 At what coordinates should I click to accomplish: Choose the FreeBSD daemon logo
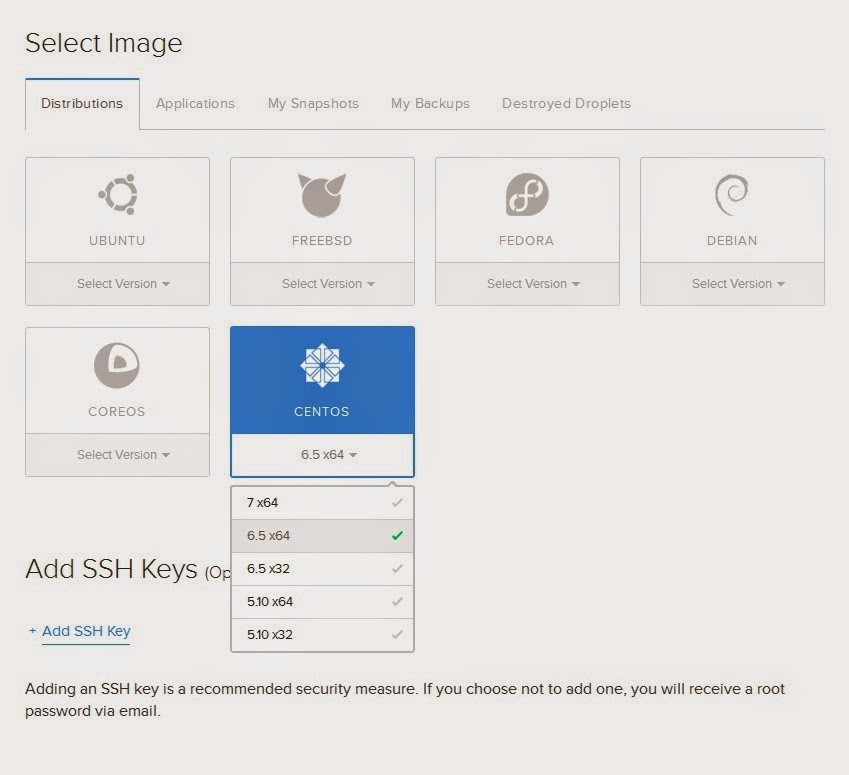tap(322, 195)
